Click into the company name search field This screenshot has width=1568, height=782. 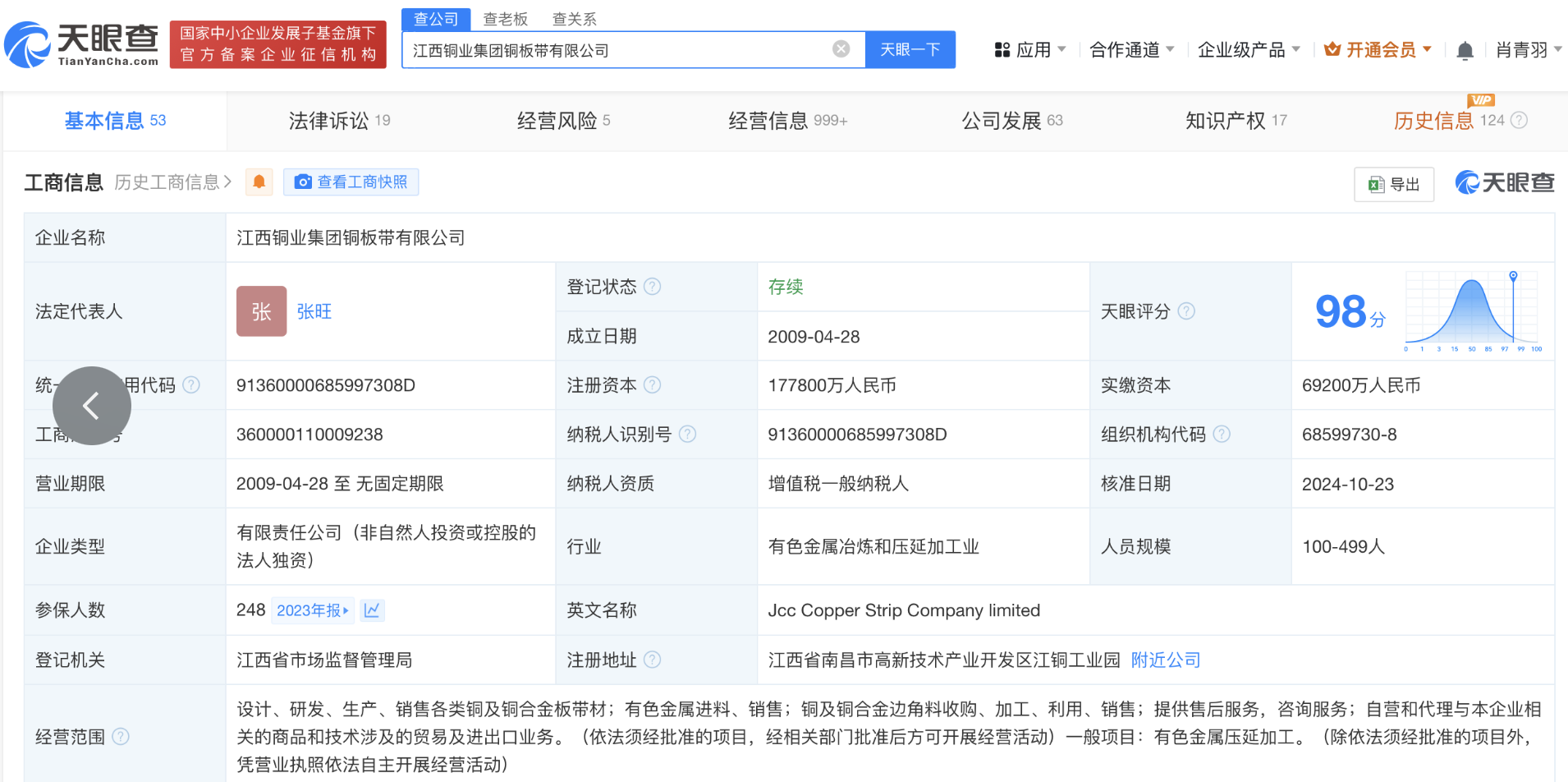pyautogui.click(x=616, y=50)
